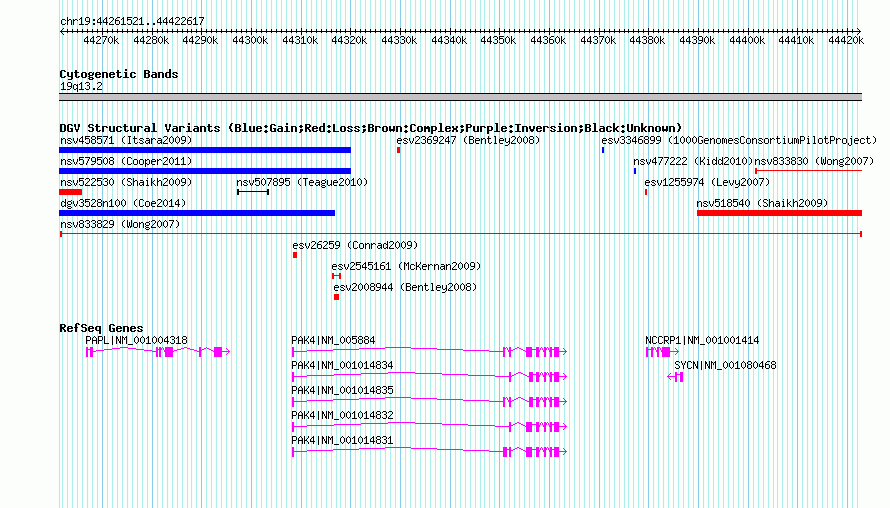Click the nsv579508 (Cooper2011) label
The height and width of the screenshot is (508, 890).
tap(126, 161)
